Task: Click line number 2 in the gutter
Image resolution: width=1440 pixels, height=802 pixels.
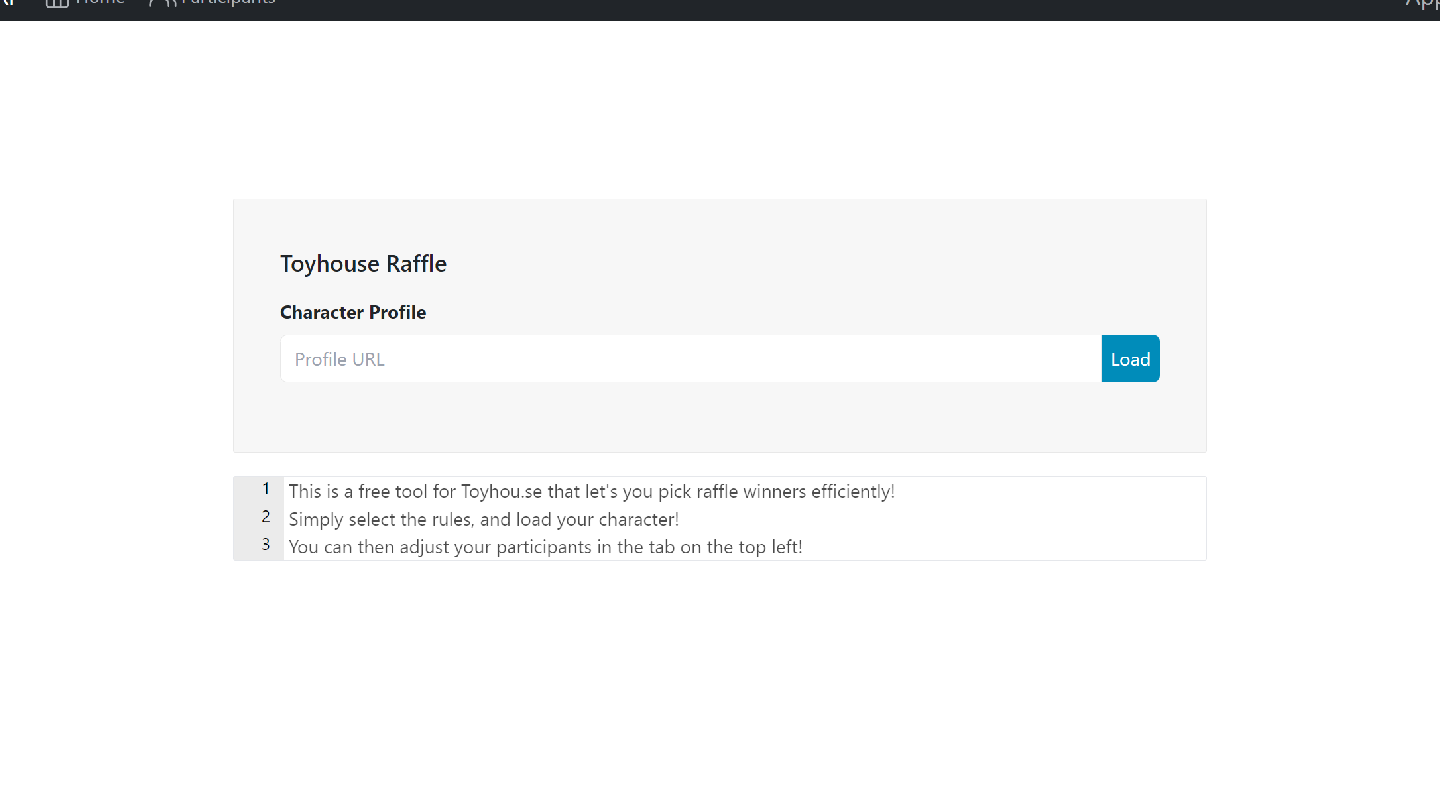Action: point(266,517)
